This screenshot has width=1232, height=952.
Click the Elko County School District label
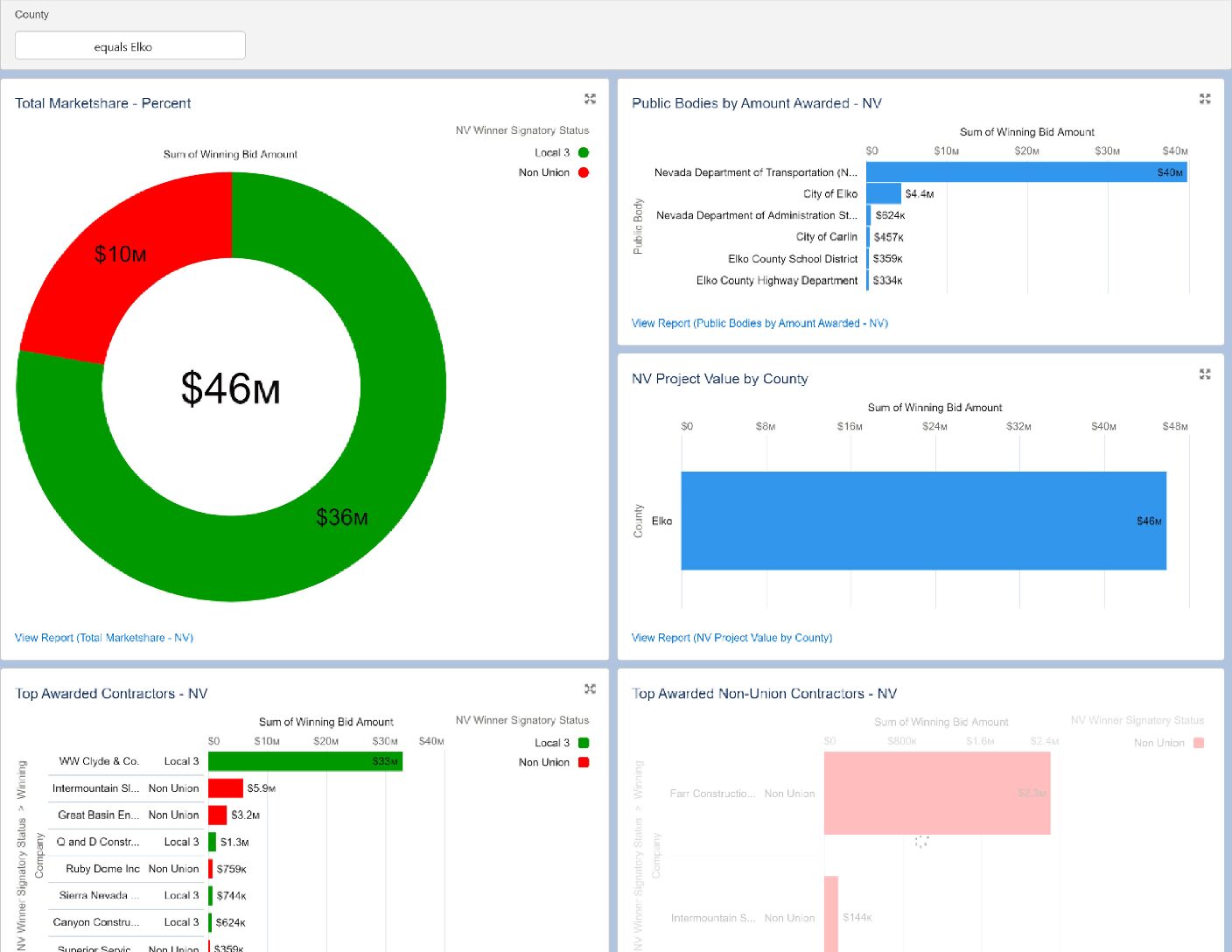(793, 259)
